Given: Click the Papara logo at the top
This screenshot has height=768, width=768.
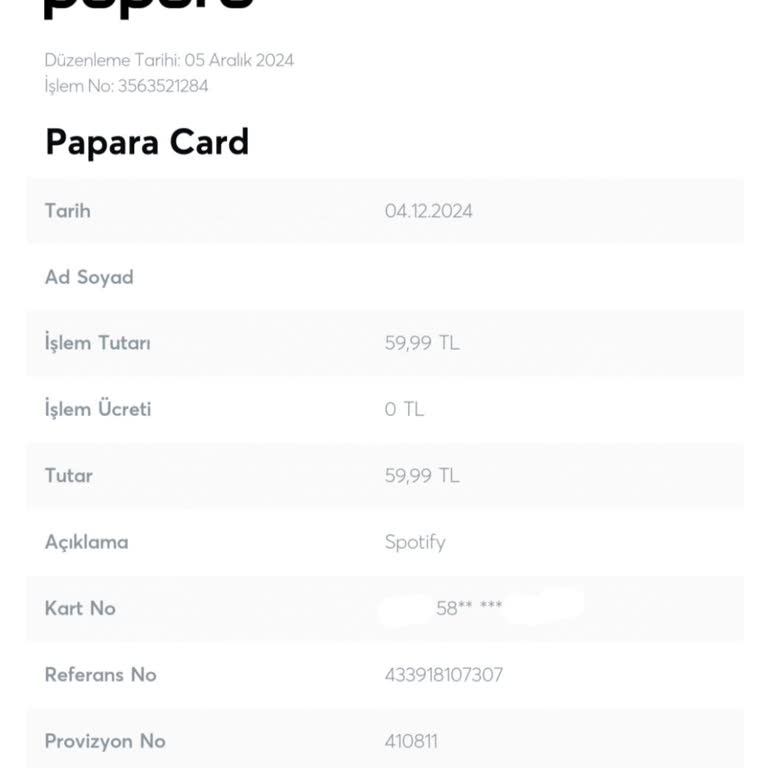Looking at the screenshot, I should (x=148, y=8).
